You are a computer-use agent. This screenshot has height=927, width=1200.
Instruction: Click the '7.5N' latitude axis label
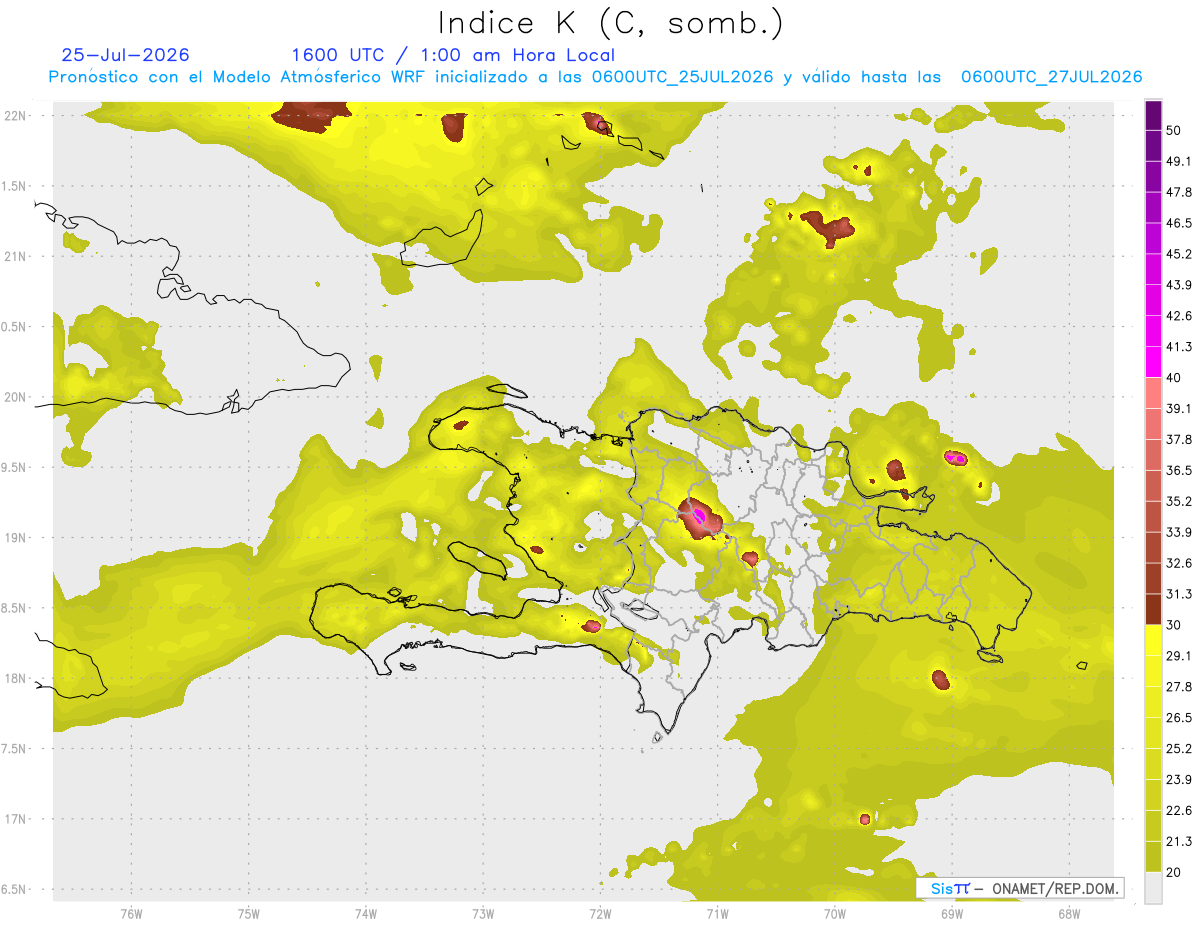coord(15,748)
